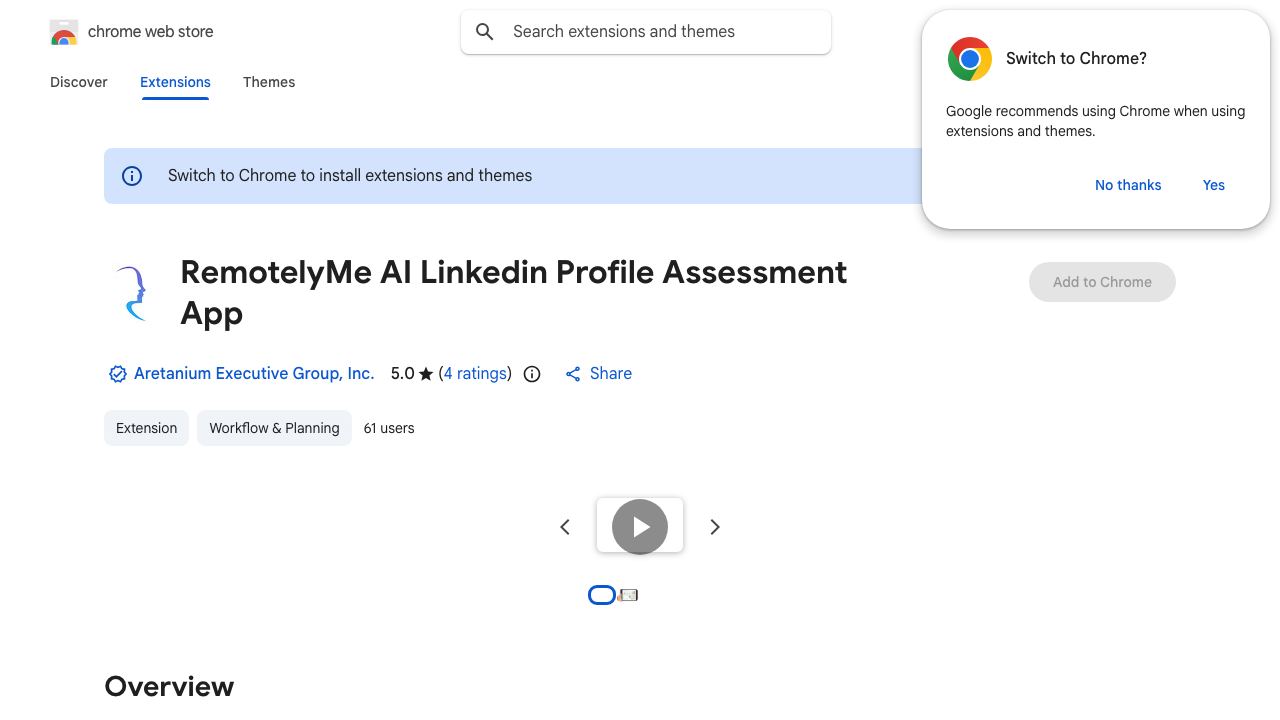Click the share icon
1280x720 pixels.
[x=573, y=374]
